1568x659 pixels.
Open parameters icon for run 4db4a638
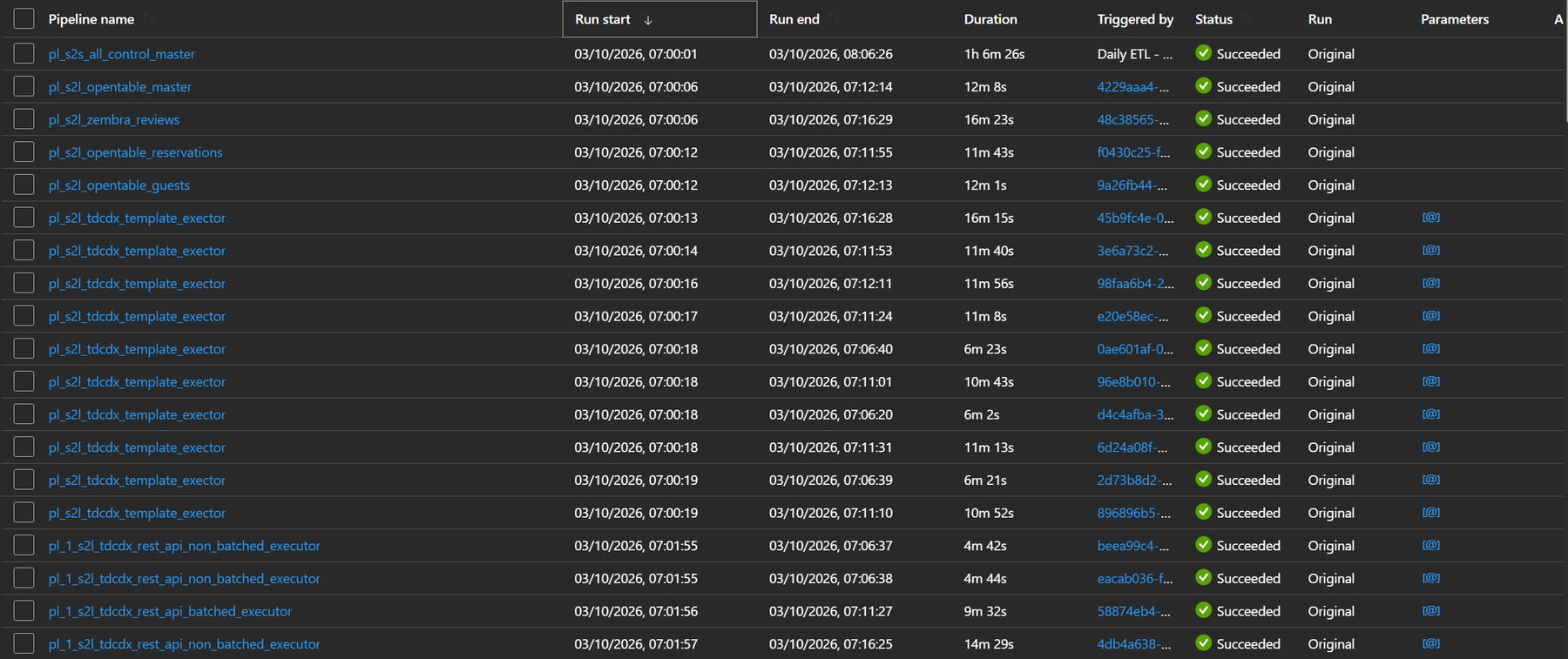1430,644
